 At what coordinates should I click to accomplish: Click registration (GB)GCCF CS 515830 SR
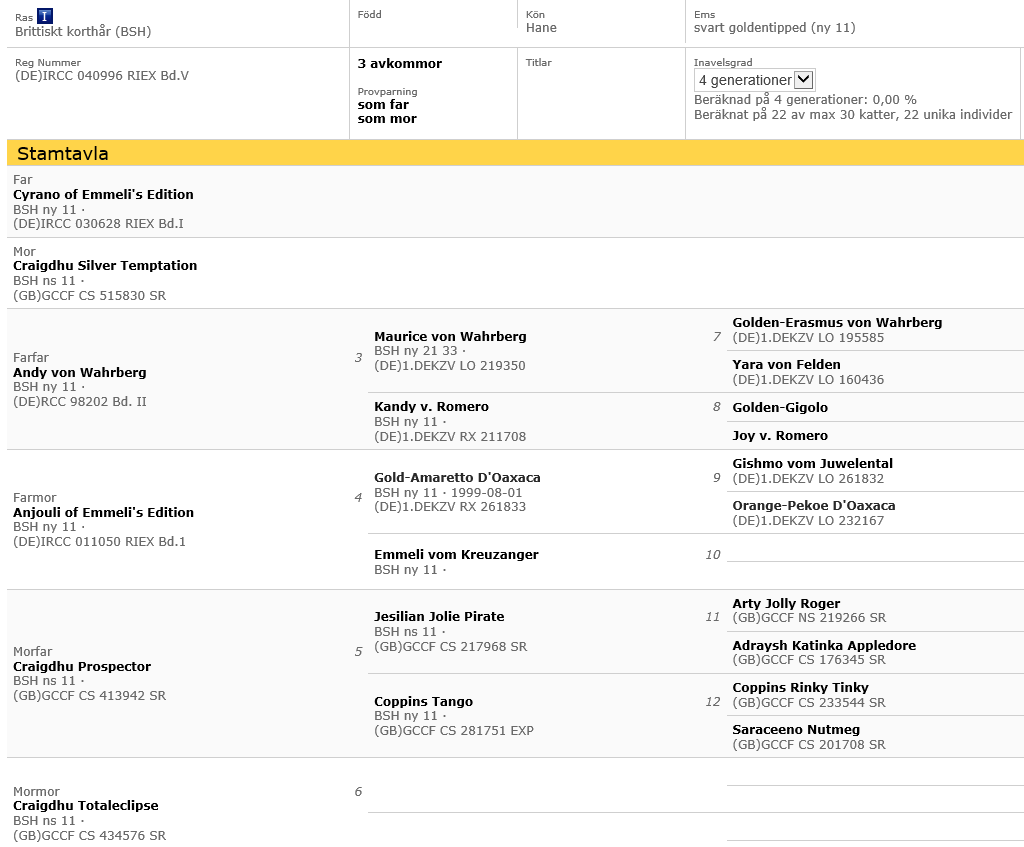89,296
